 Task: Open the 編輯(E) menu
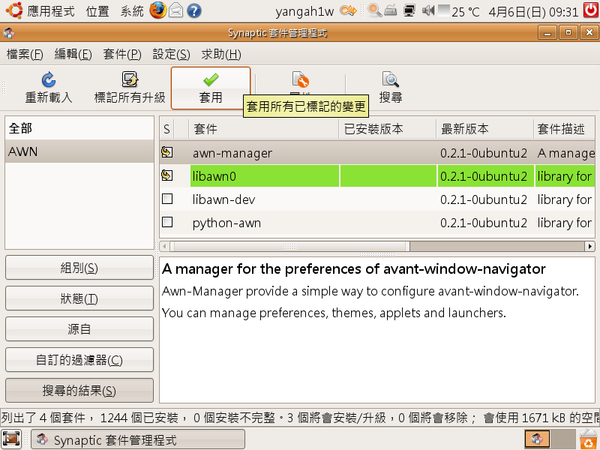(73, 54)
